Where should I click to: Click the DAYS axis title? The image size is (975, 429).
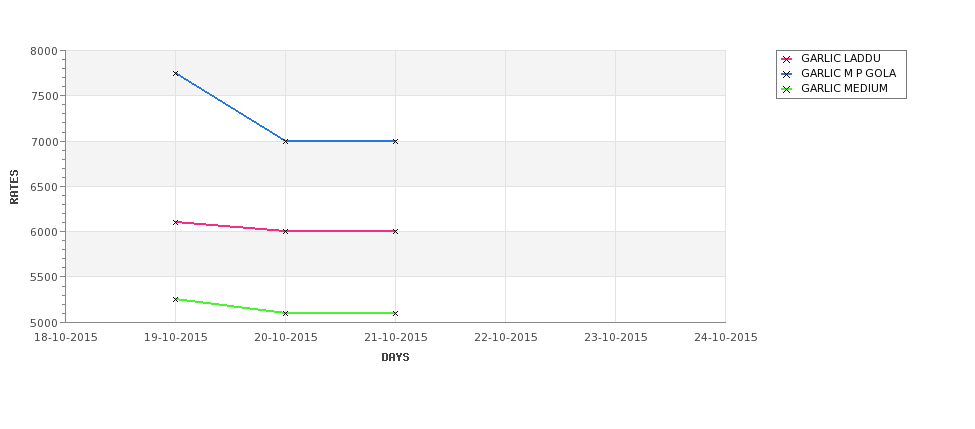tap(395, 358)
